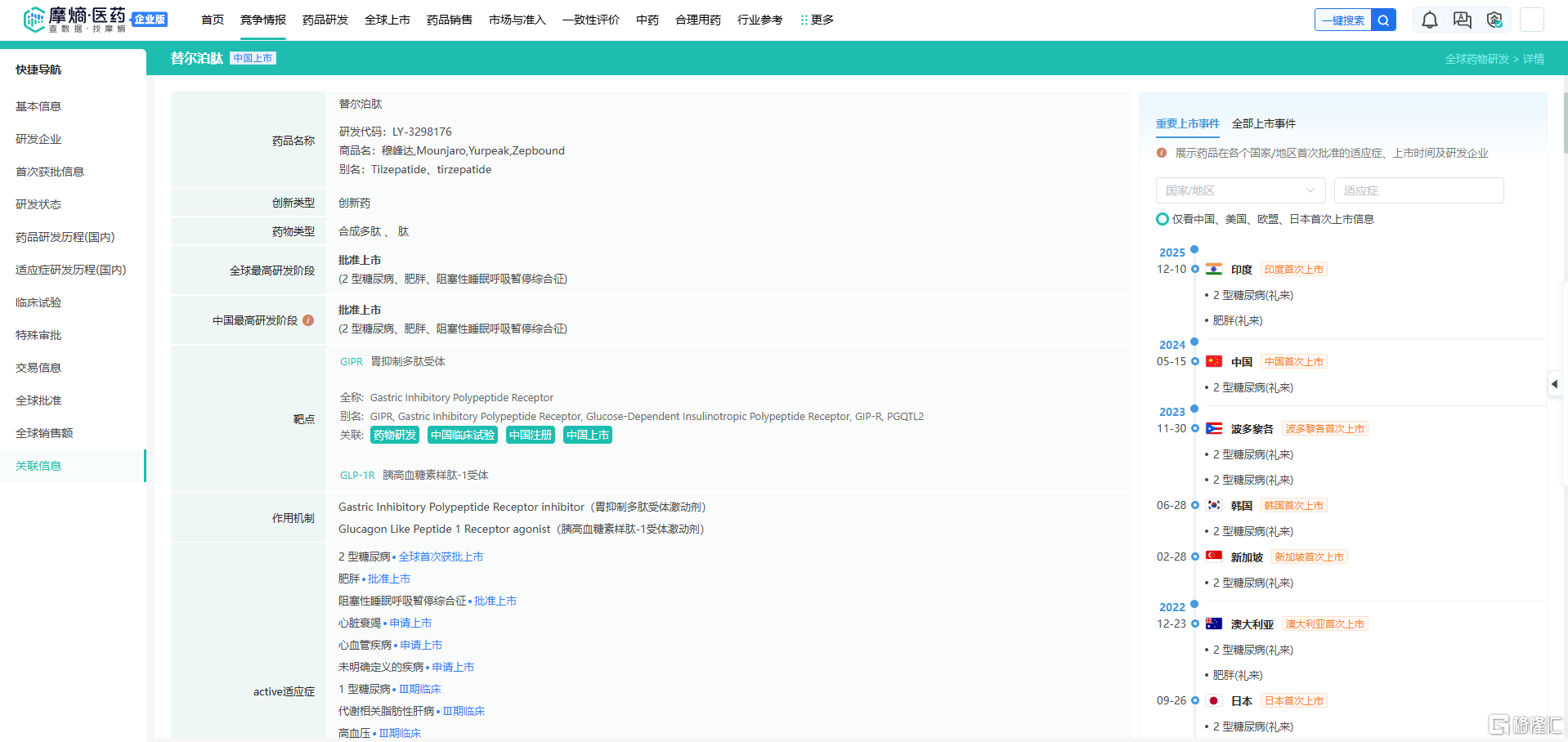Click the 中国临床试验 tag button
The height and width of the screenshot is (742, 1568).
click(463, 435)
